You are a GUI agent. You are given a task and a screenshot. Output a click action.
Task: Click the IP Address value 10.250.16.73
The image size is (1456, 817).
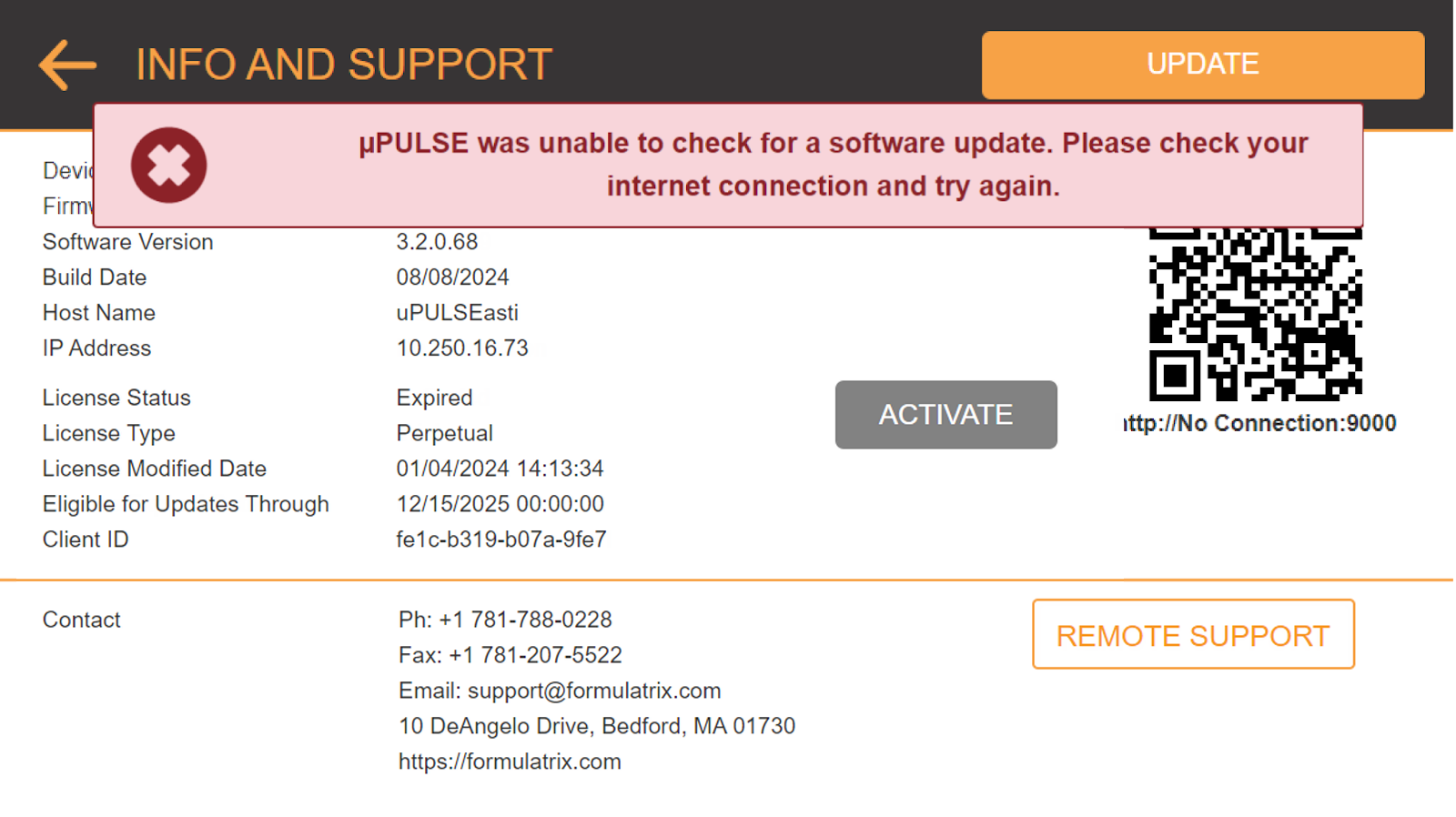(462, 348)
